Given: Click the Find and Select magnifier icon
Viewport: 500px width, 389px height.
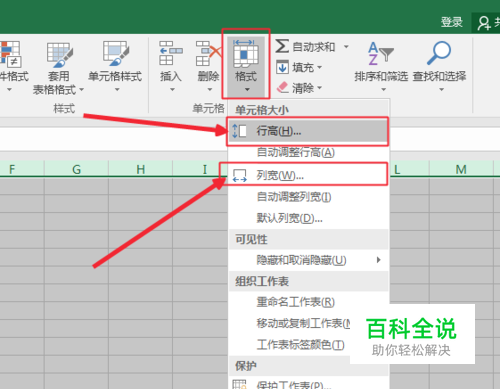Looking at the screenshot, I should [439, 53].
